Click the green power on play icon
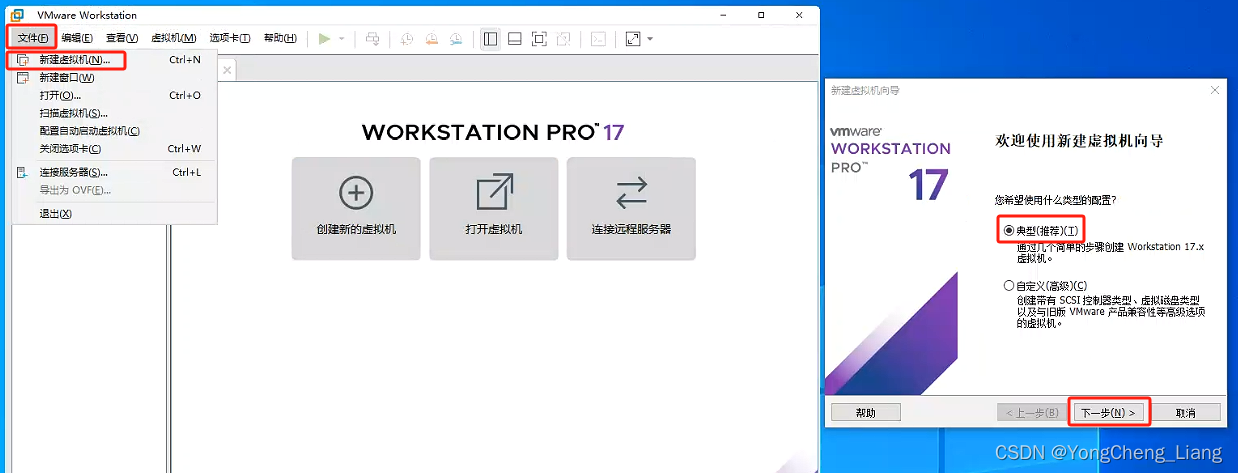 click(x=324, y=38)
